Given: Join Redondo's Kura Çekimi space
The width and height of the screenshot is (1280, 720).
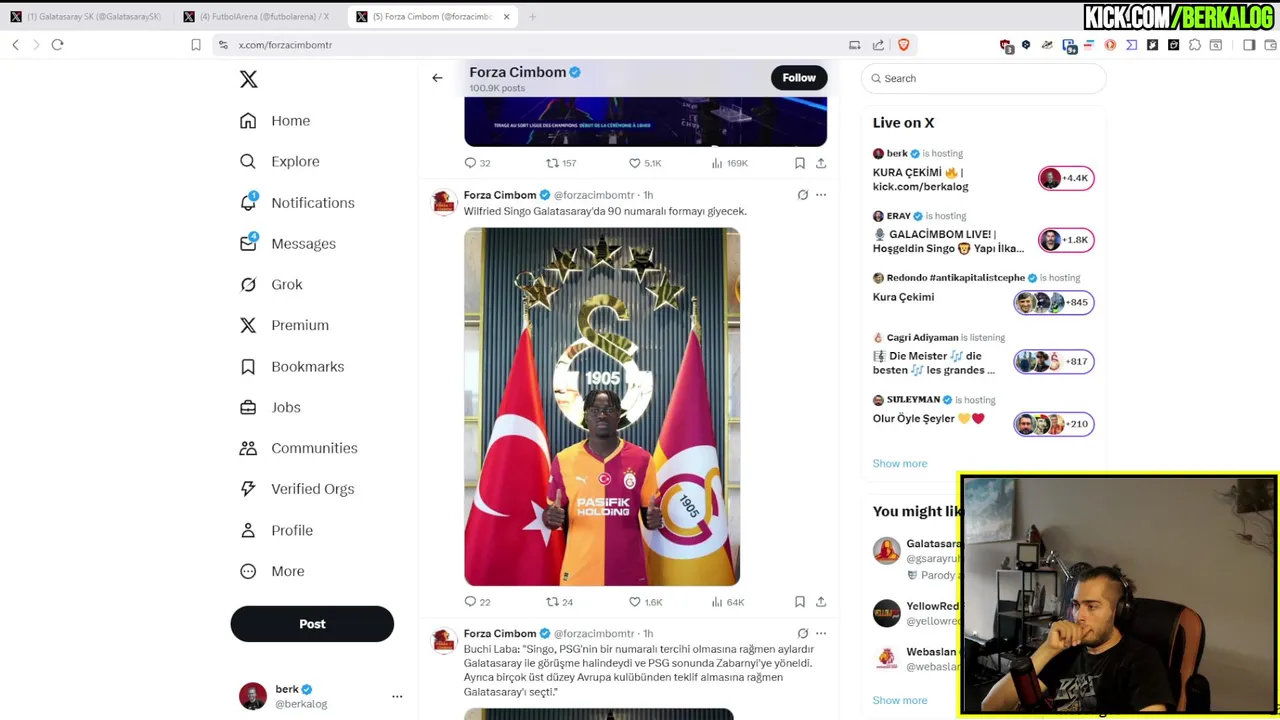Looking at the screenshot, I should click(903, 297).
